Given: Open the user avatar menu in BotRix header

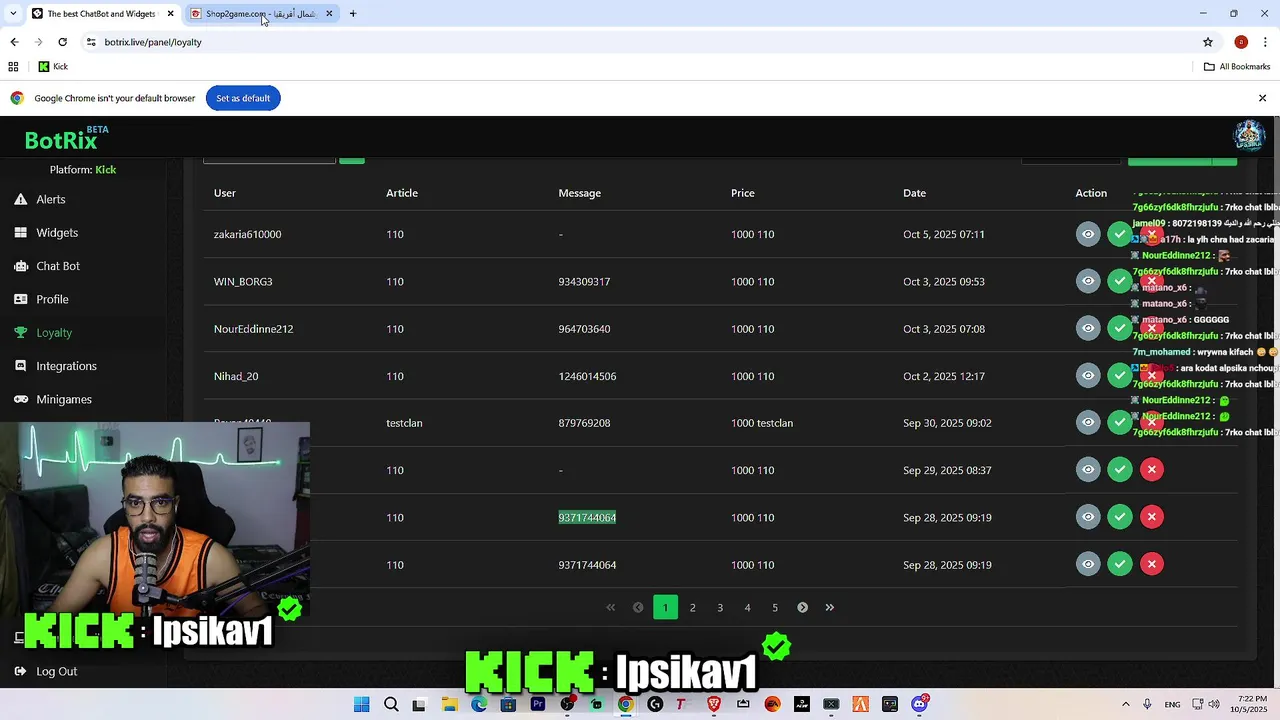Looking at the screenshot, I should point(1249,135).
